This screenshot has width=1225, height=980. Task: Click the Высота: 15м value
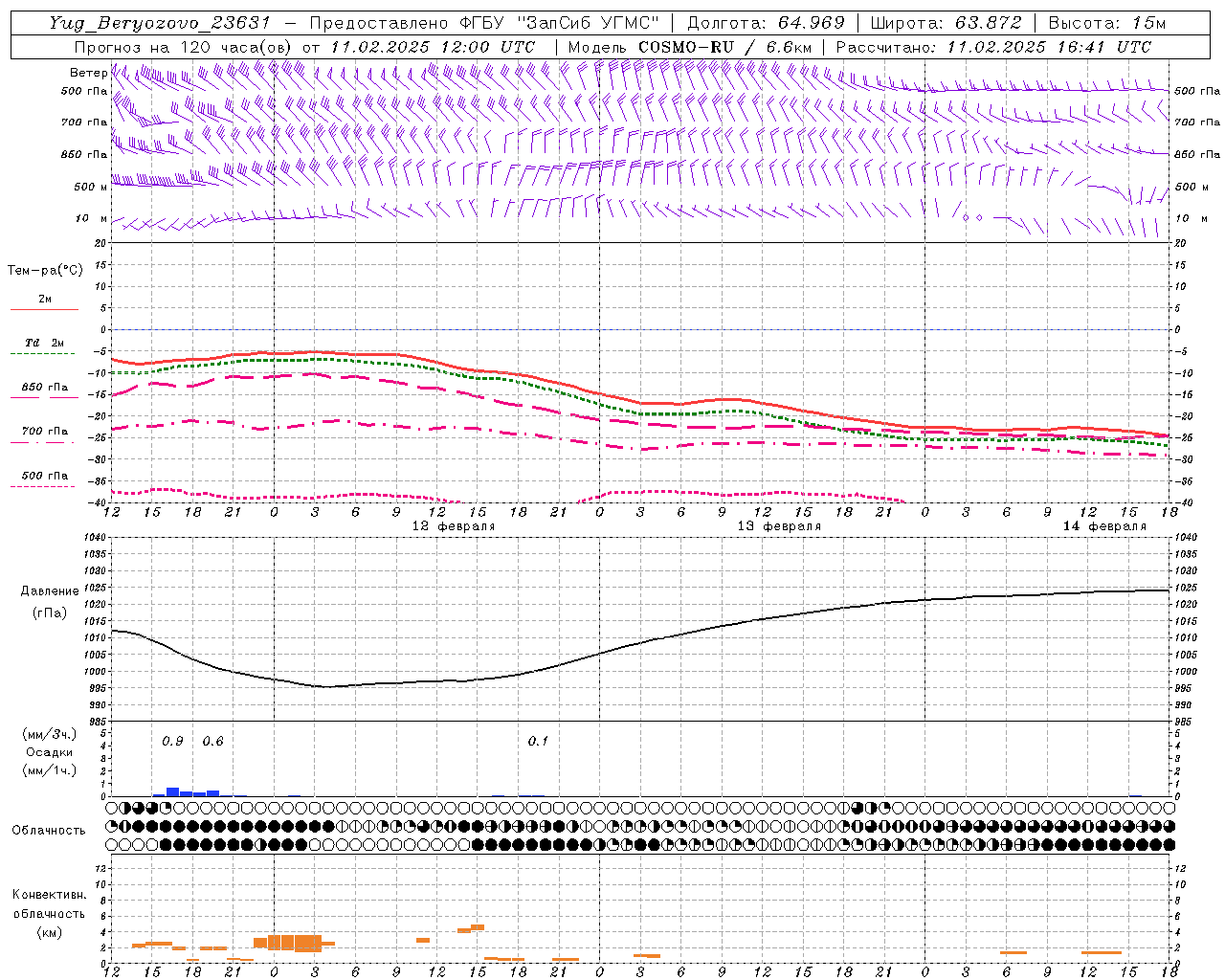click(x=1107, y=23)
